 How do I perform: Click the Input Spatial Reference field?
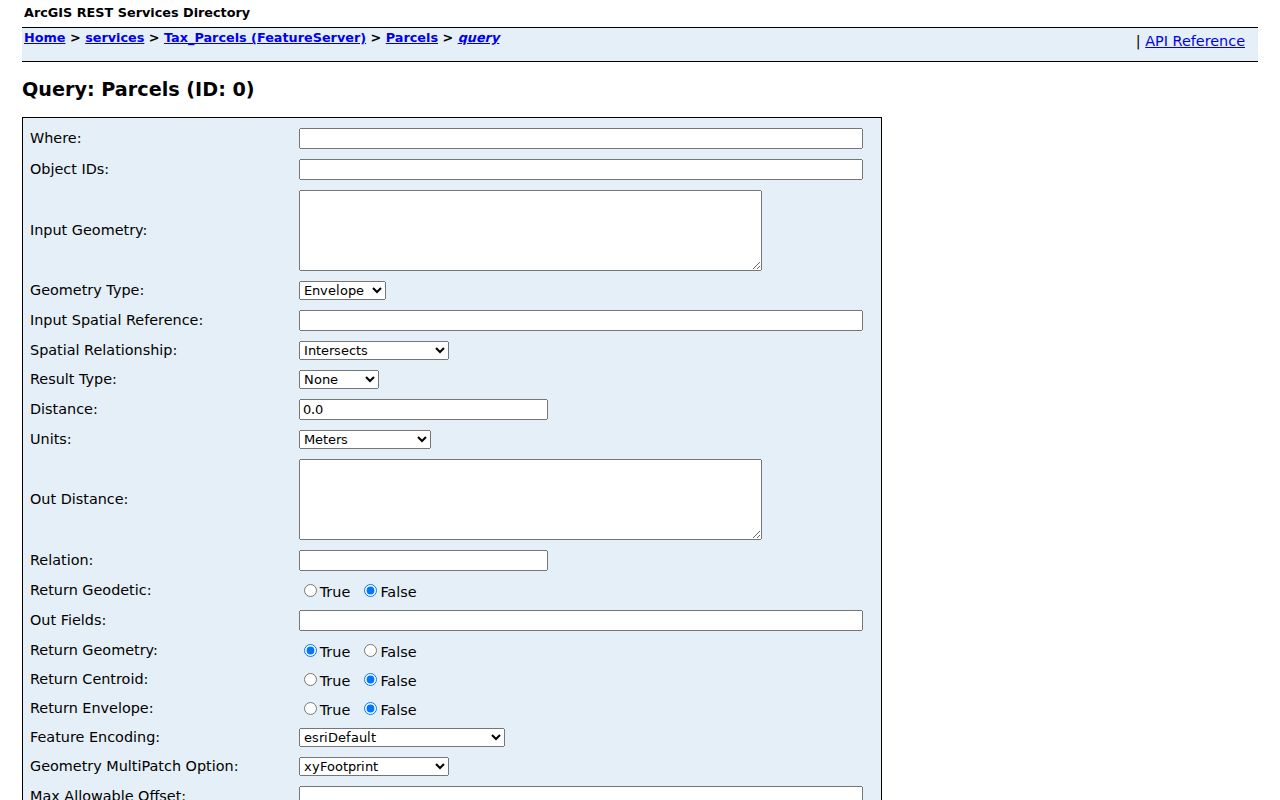pyautogui.click(x=581, y=321)
